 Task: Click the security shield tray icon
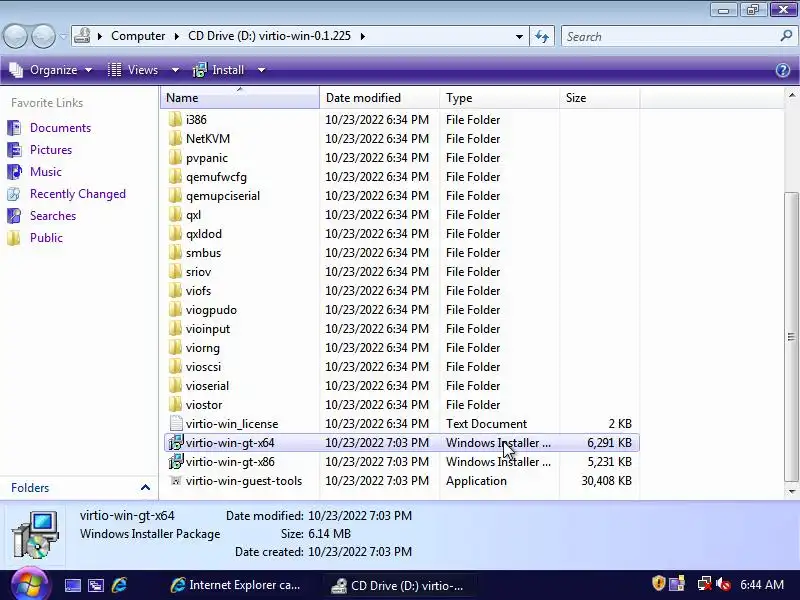point(658,583)
